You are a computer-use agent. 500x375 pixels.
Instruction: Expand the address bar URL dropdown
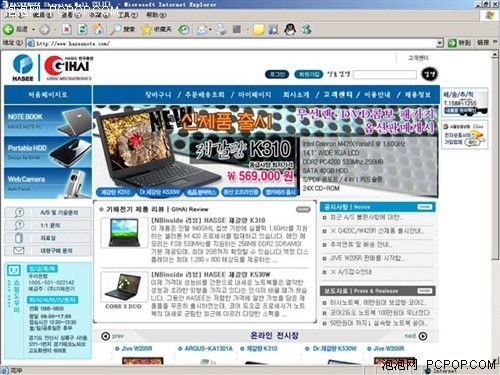[440, 43]
